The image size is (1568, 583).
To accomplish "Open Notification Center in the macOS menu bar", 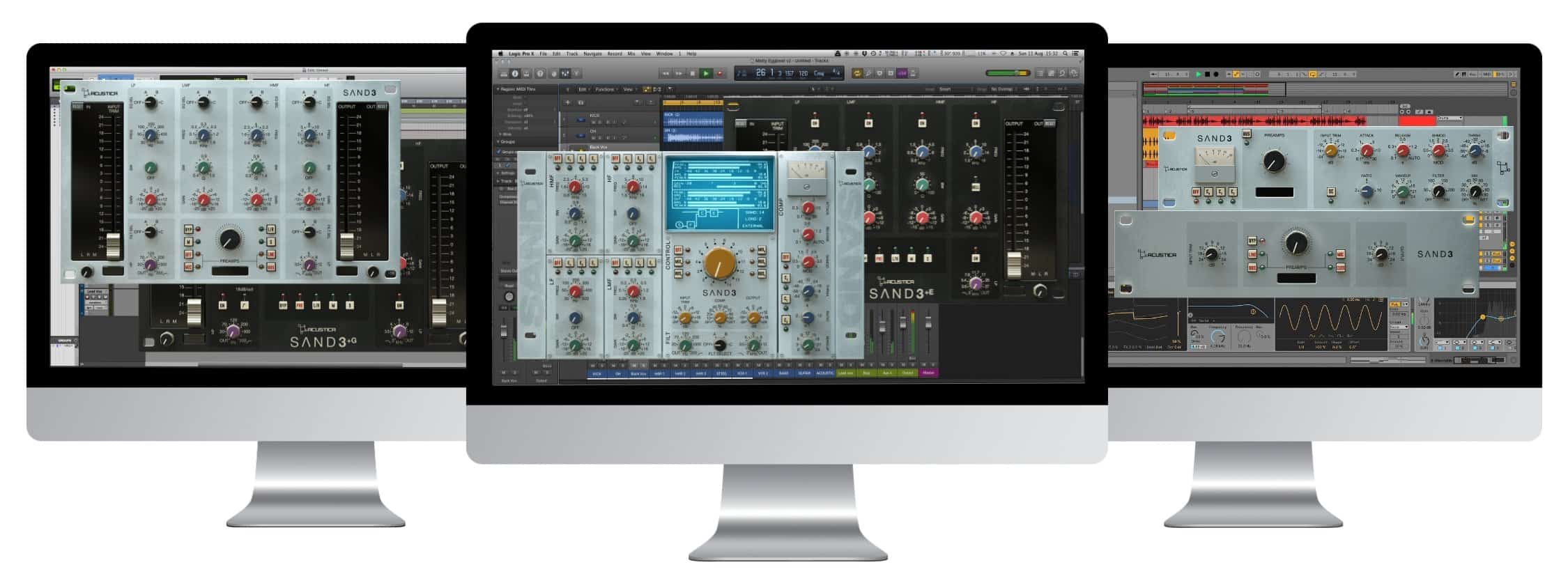I will pos(1076,54).
